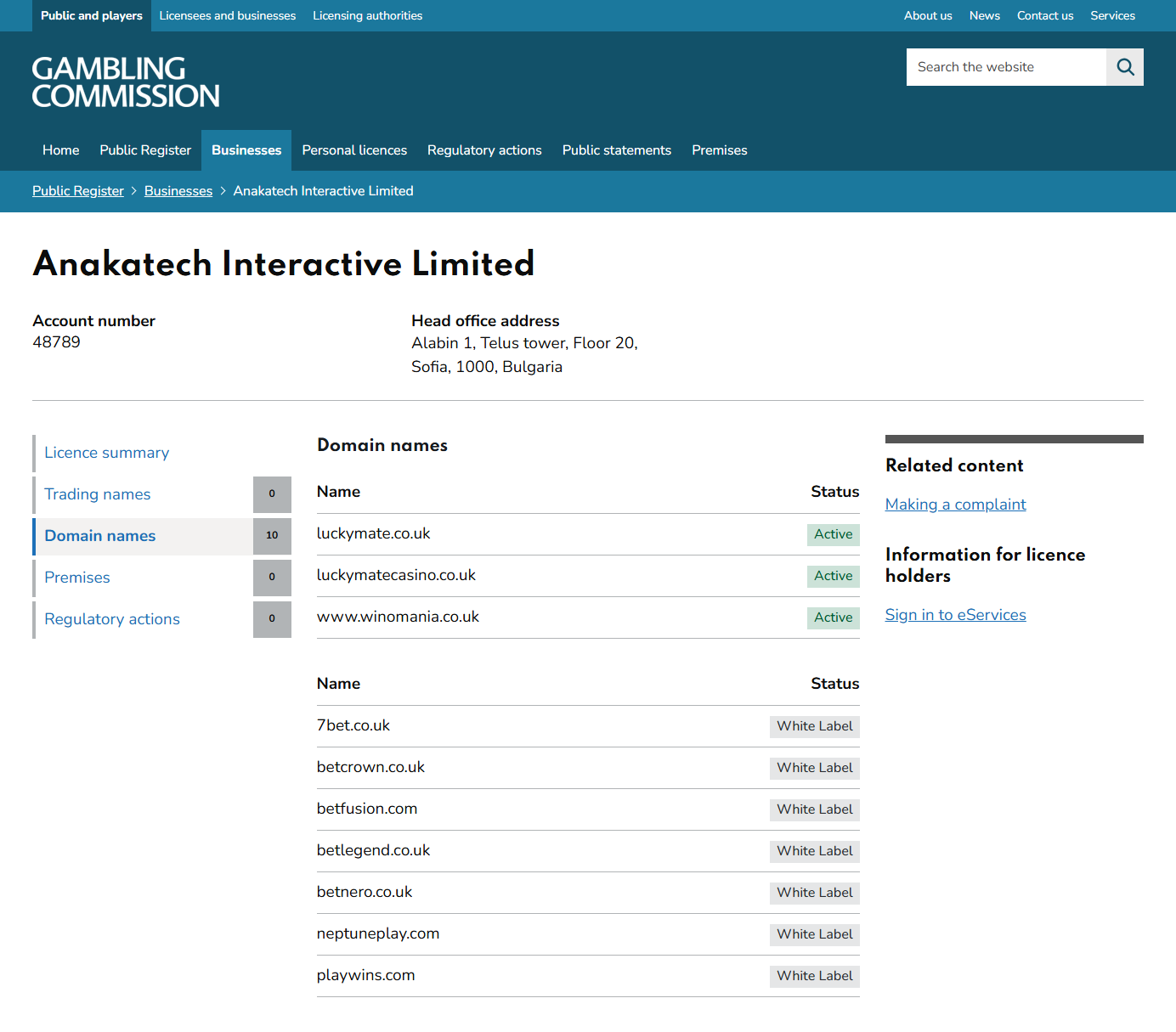
Task: Open the Making a complaint link
Action: (955, 505)
